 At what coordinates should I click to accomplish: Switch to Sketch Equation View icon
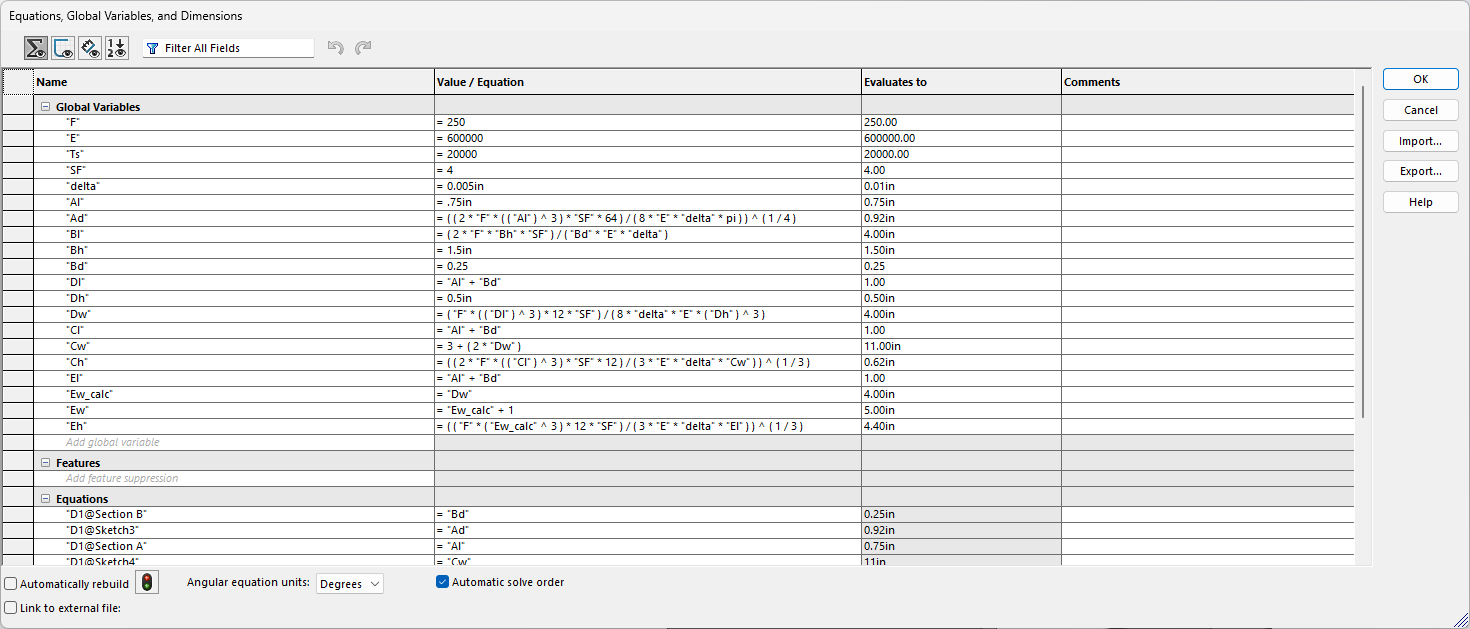63,48
